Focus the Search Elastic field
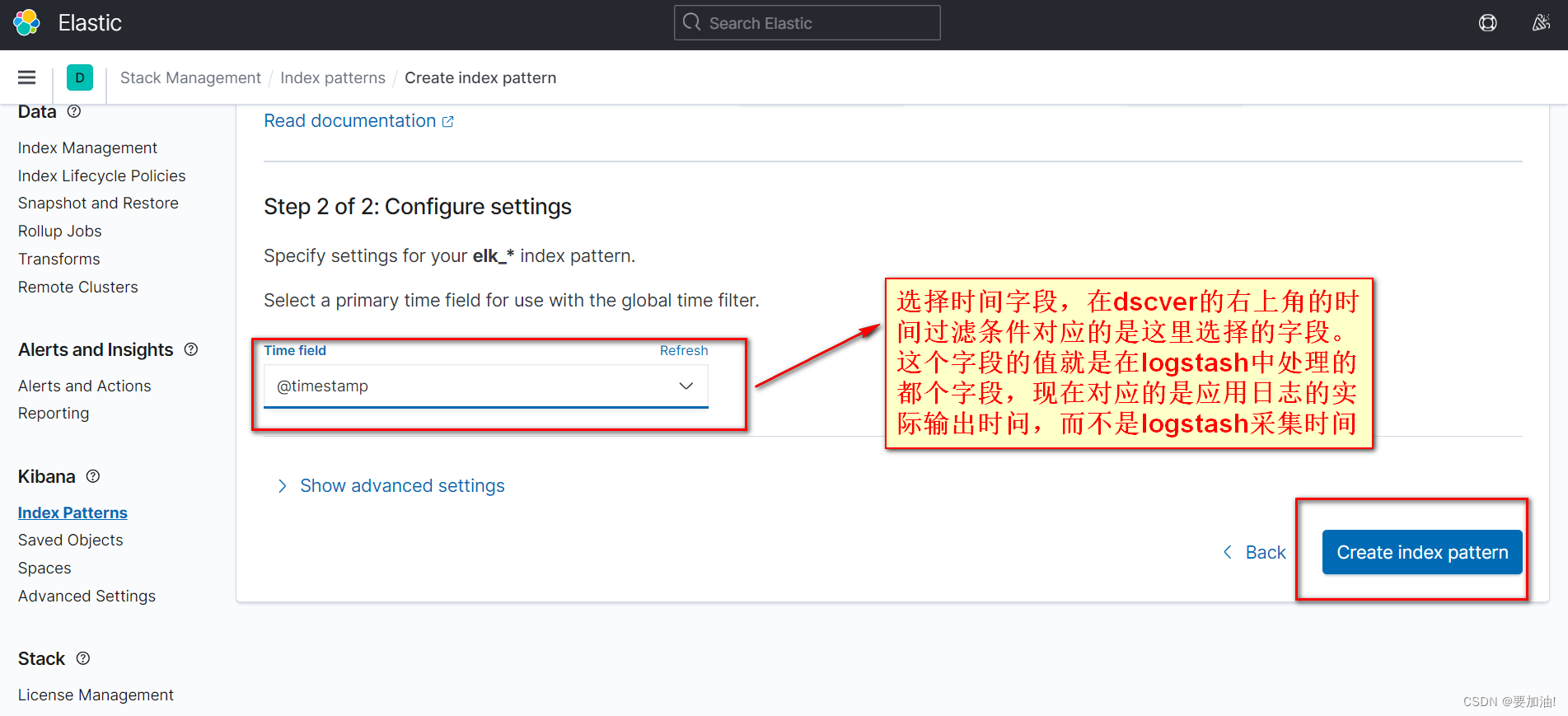 pos(807,23)
